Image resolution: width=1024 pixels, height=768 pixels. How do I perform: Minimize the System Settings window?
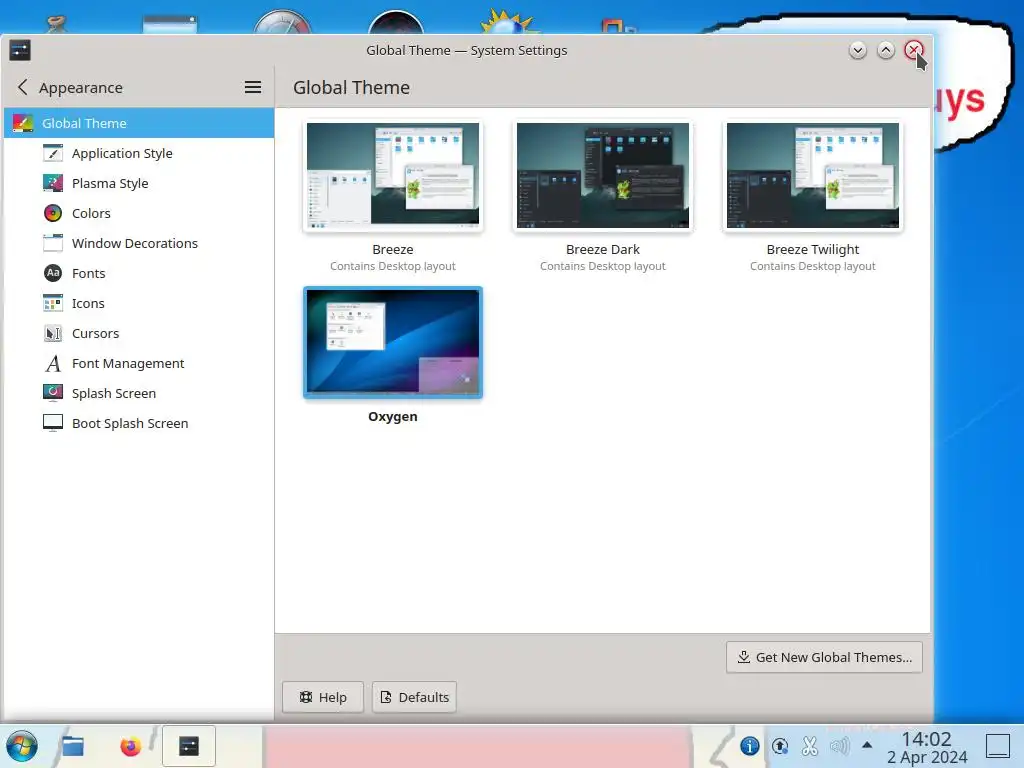pyautogui.click(x=857, y=50)
